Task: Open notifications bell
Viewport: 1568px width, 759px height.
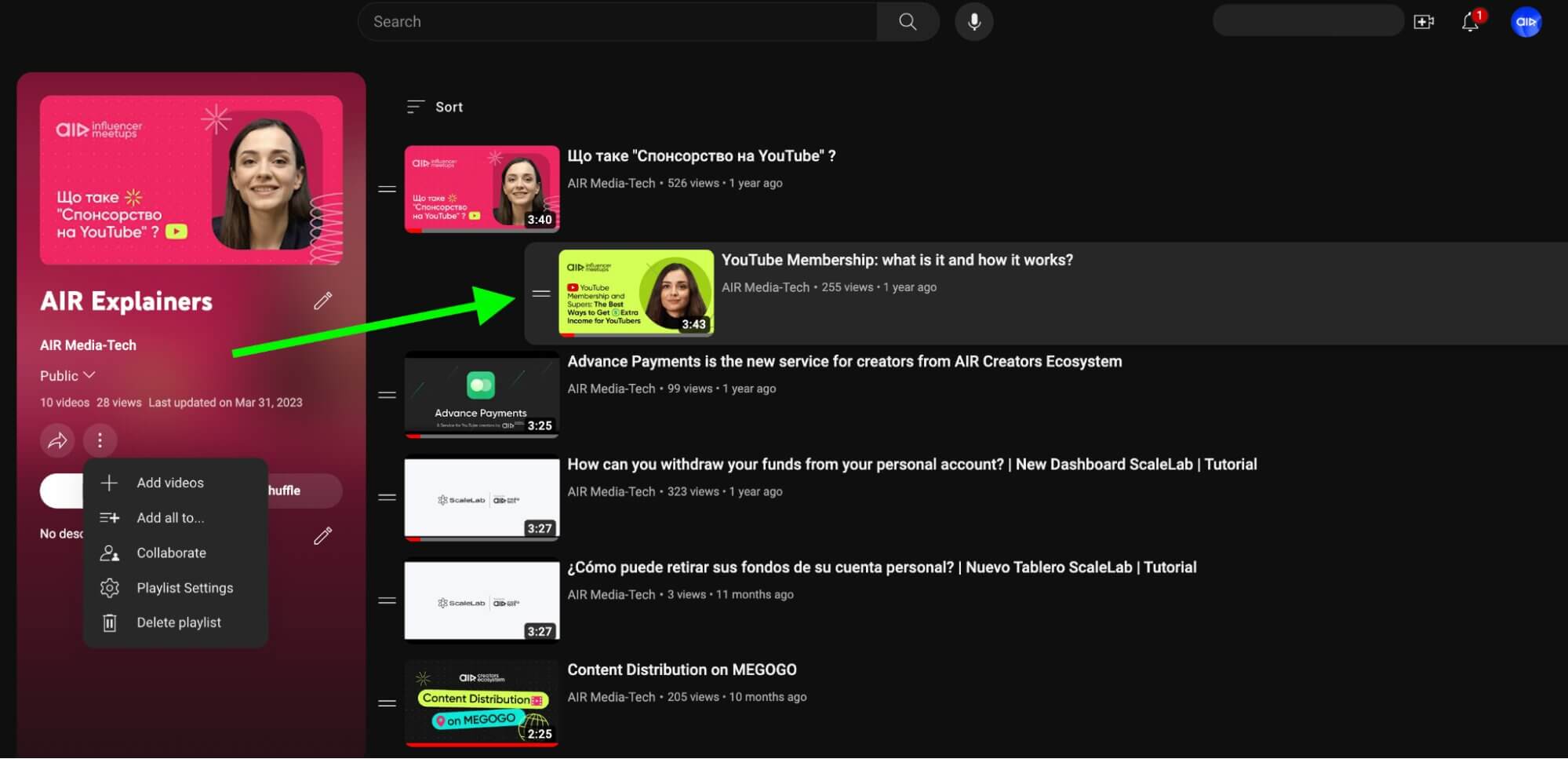Action: pos(1471,22)
